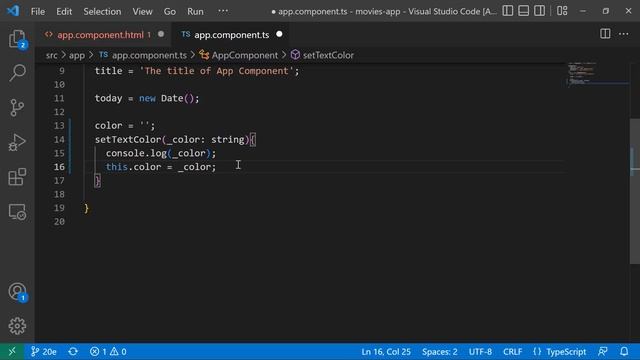
Task: Close app.component.html tab via unsaved dot
Action: coord(161,34)
